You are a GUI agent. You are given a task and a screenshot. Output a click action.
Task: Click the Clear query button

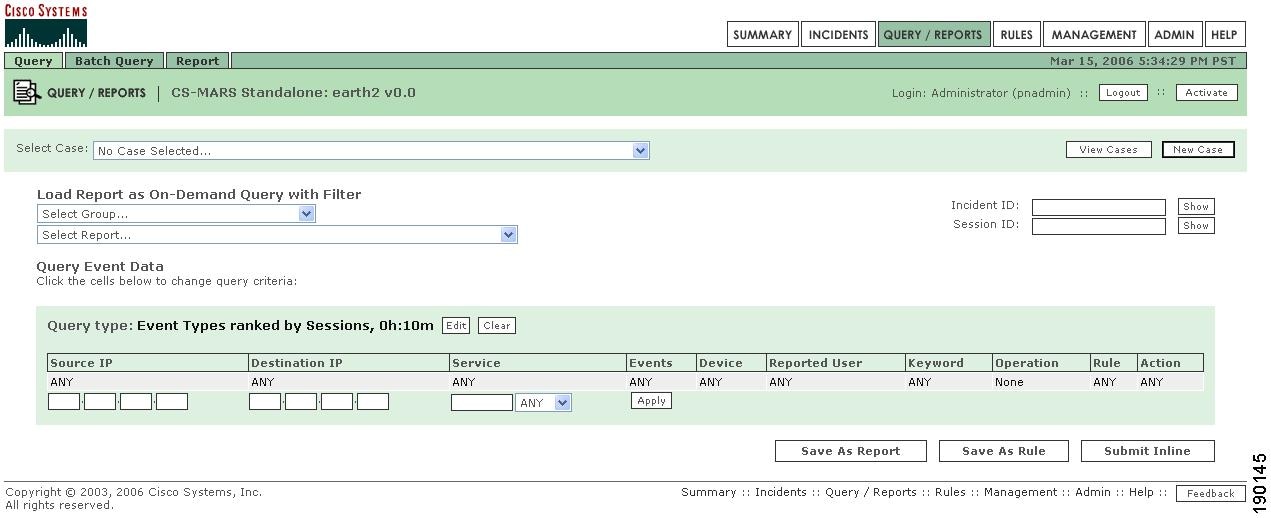[497, 326]
